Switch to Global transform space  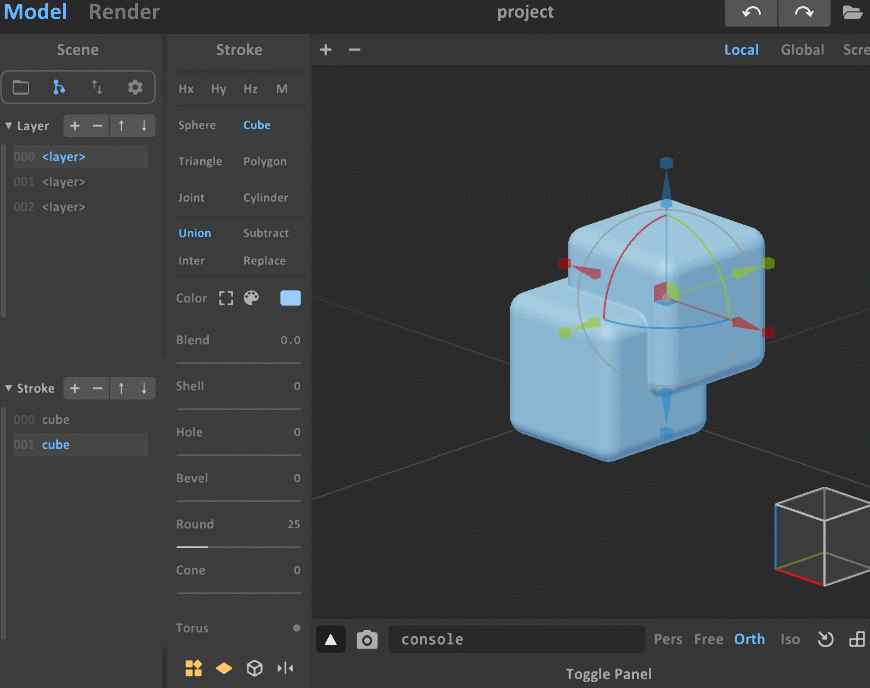[x=802, y=50]
